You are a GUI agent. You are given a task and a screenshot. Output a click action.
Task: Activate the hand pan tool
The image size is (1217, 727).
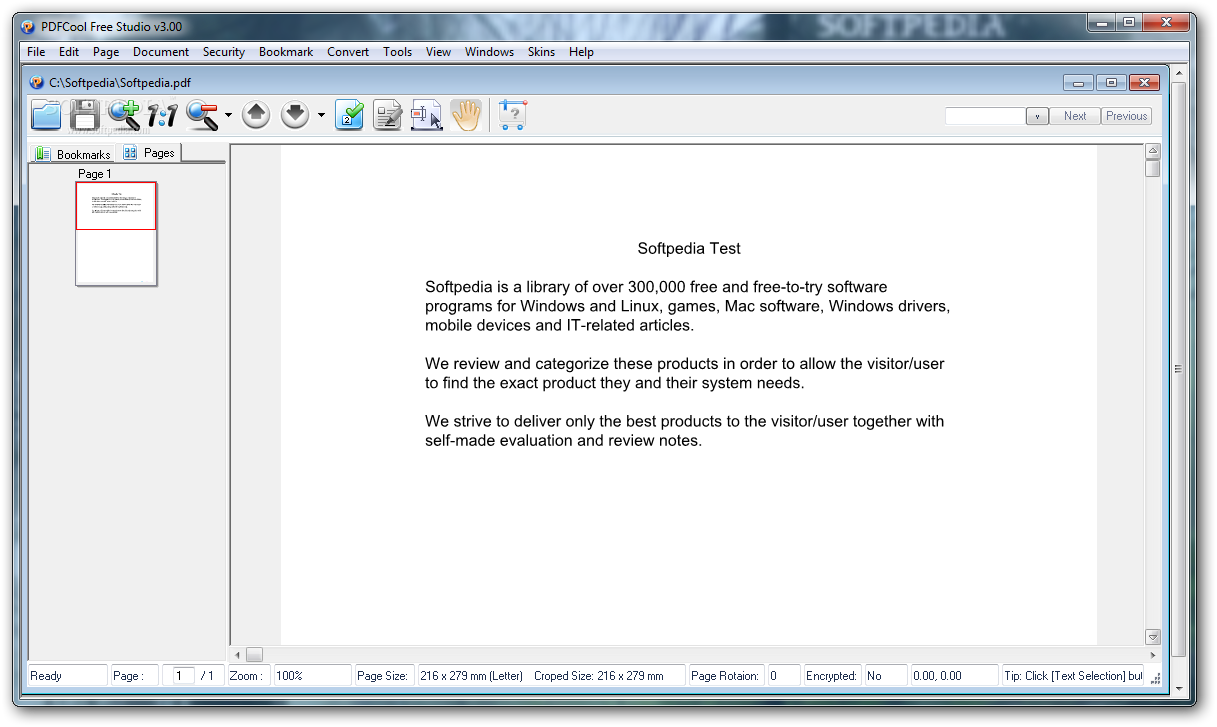[x=465, y=116]
